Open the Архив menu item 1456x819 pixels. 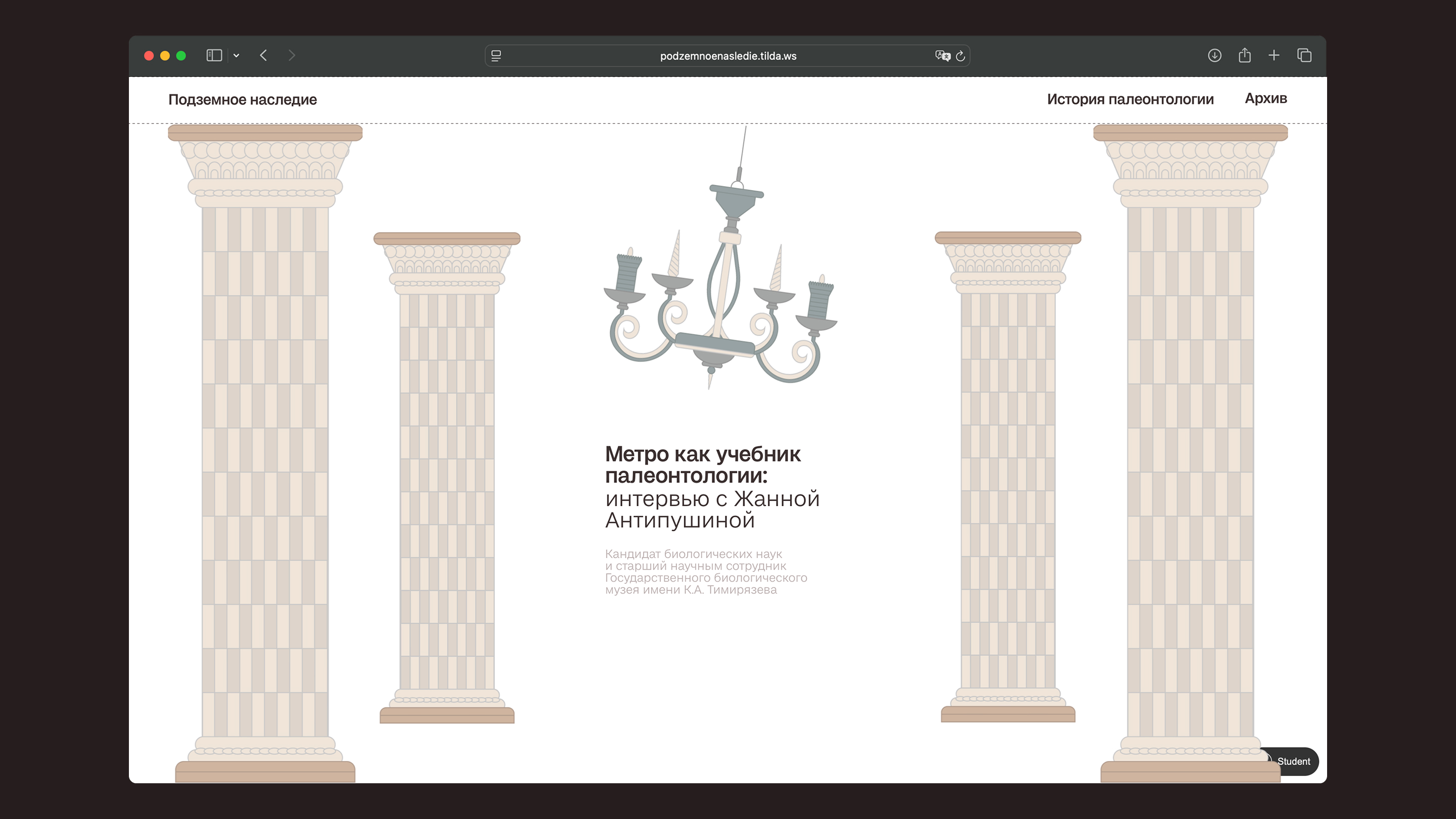[1265, 99]
